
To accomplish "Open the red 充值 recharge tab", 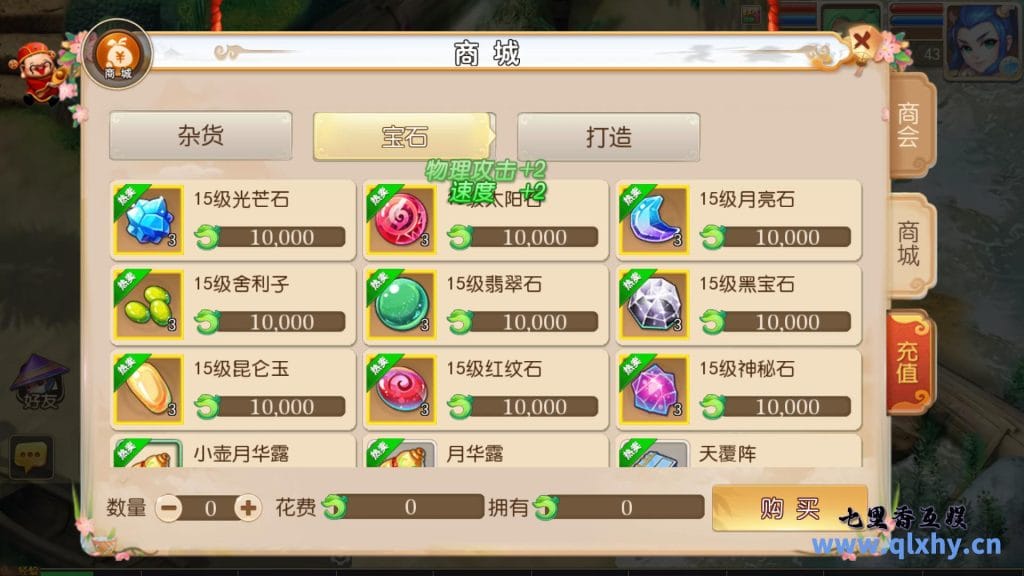I will pos(908,362).
